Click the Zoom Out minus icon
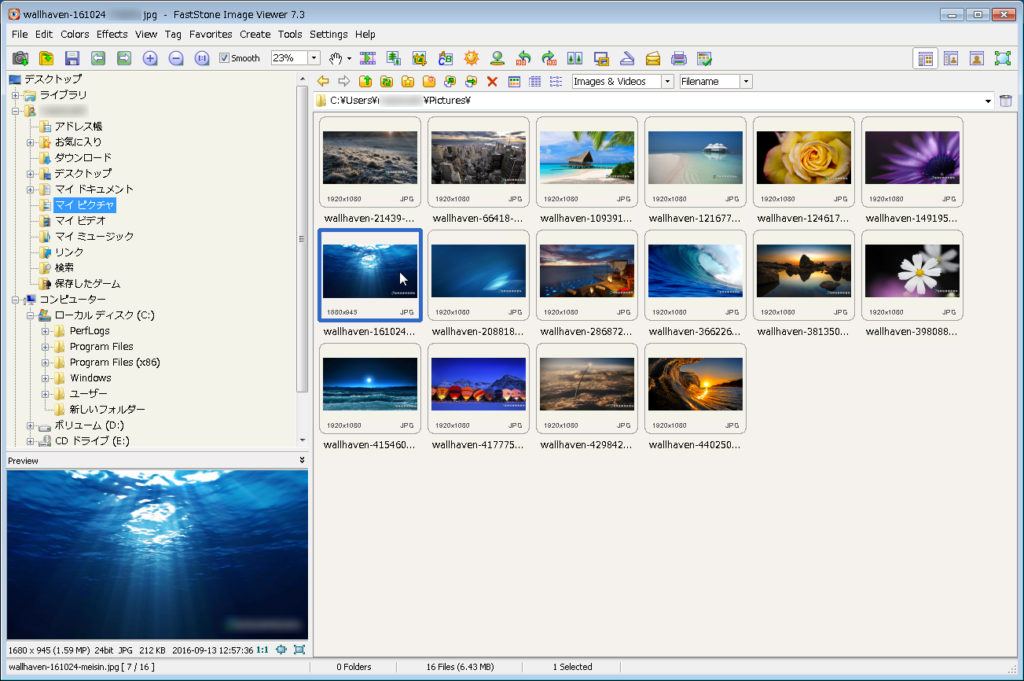The image size is (1024, 681). coord(176,59)
